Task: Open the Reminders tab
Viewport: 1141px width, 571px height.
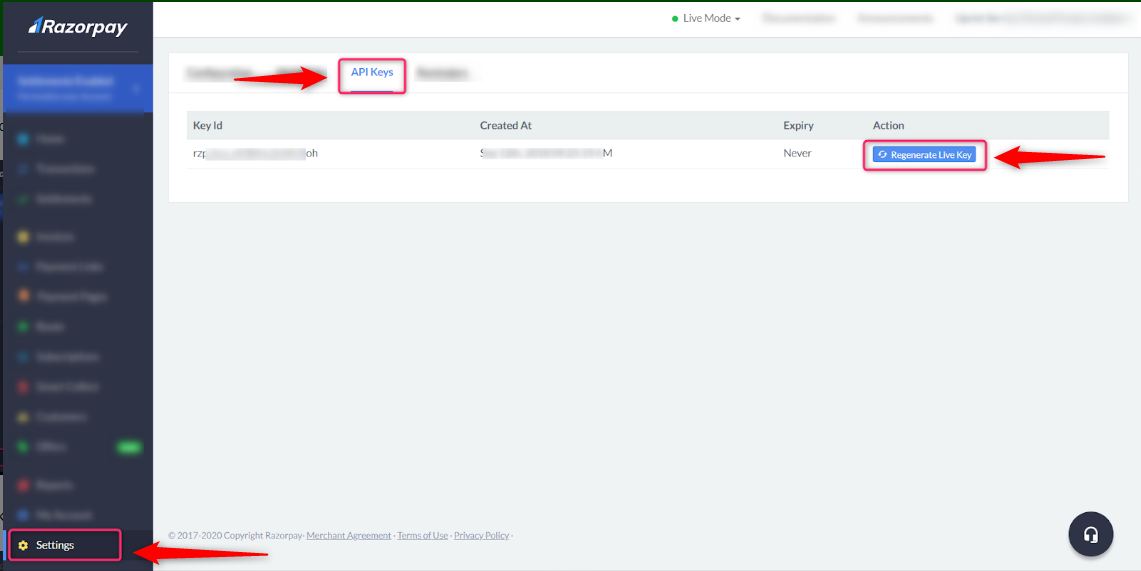Action: tap(441, 73)
